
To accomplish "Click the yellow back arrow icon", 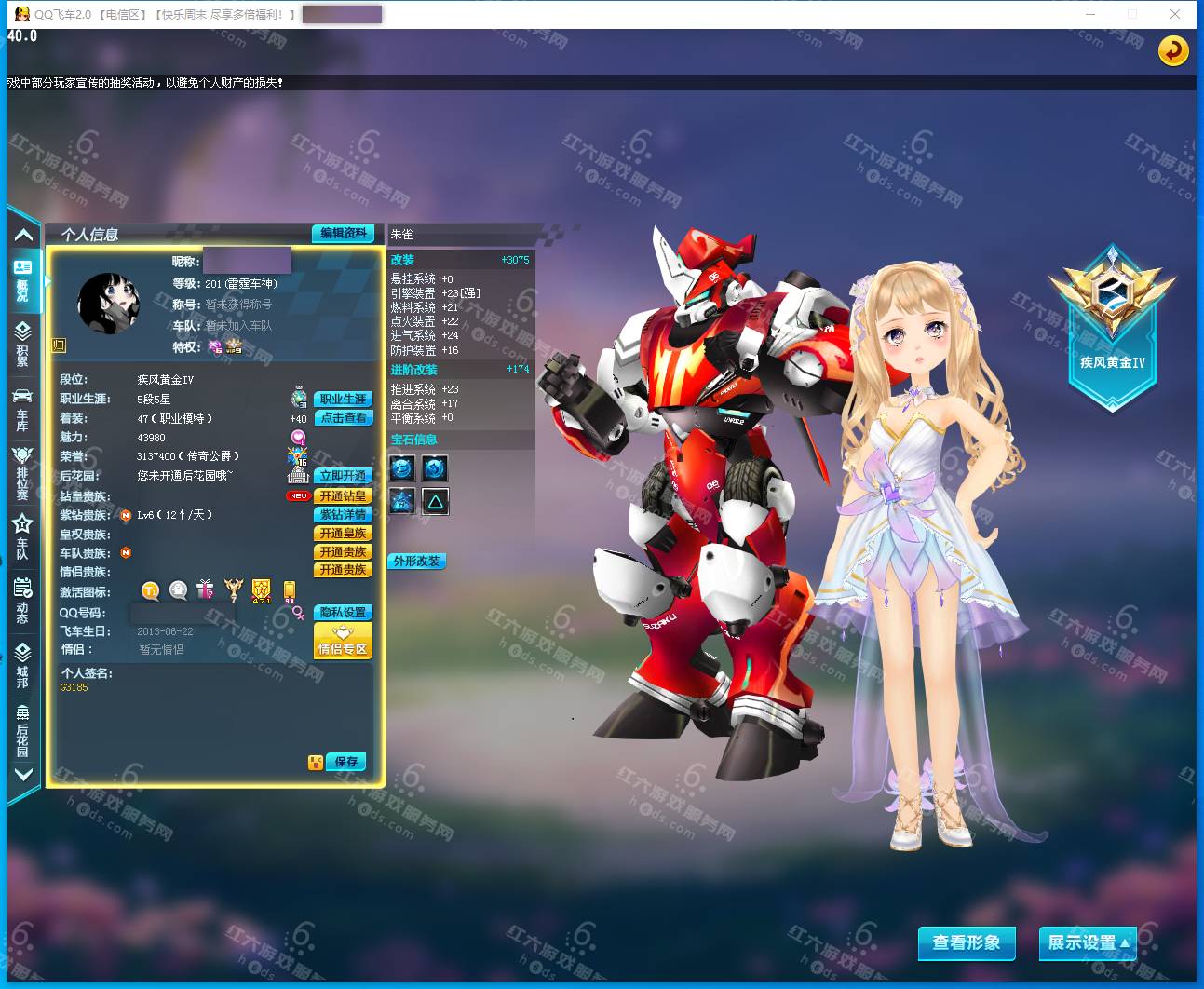I will (1172, 50).
